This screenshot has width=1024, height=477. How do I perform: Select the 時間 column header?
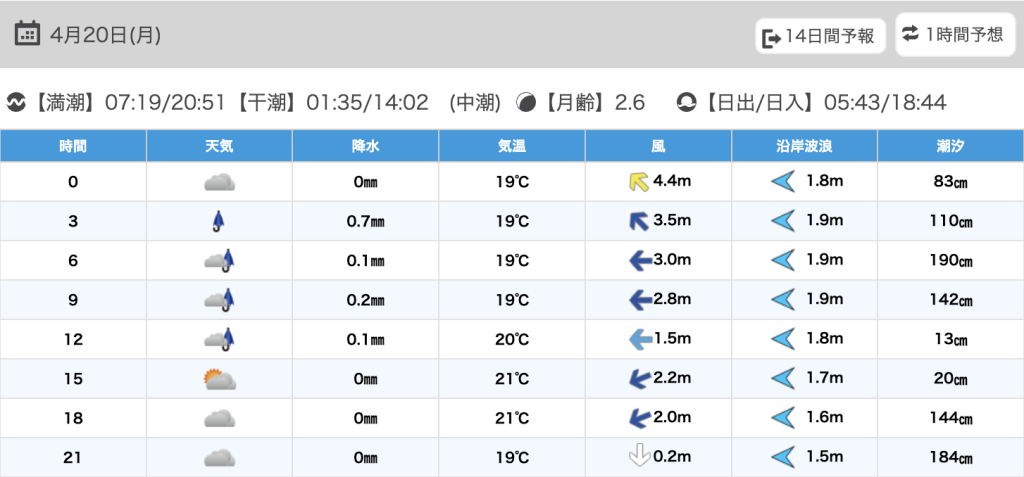point(73,146)
